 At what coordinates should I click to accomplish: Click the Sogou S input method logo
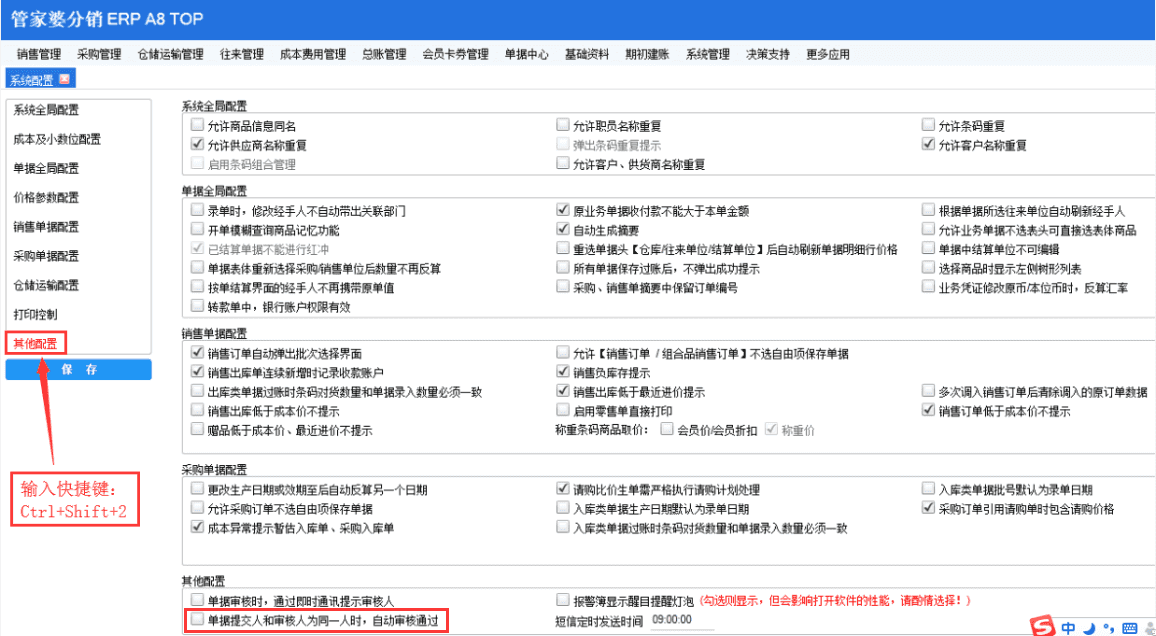click(x=1042, y=627)
